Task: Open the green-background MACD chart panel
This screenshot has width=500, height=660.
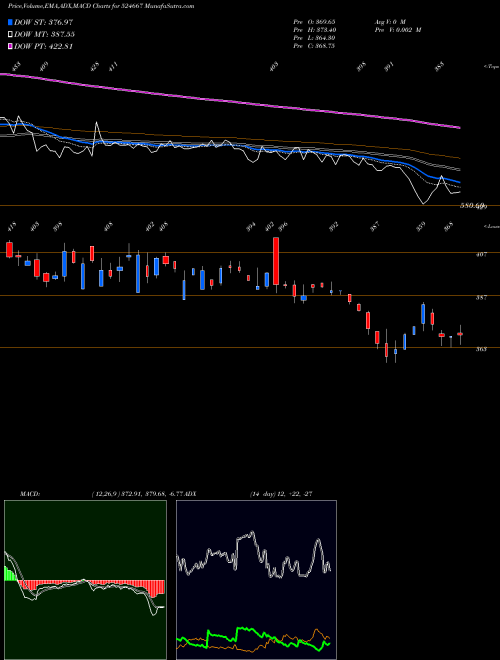Action: [x=85, y=580]
